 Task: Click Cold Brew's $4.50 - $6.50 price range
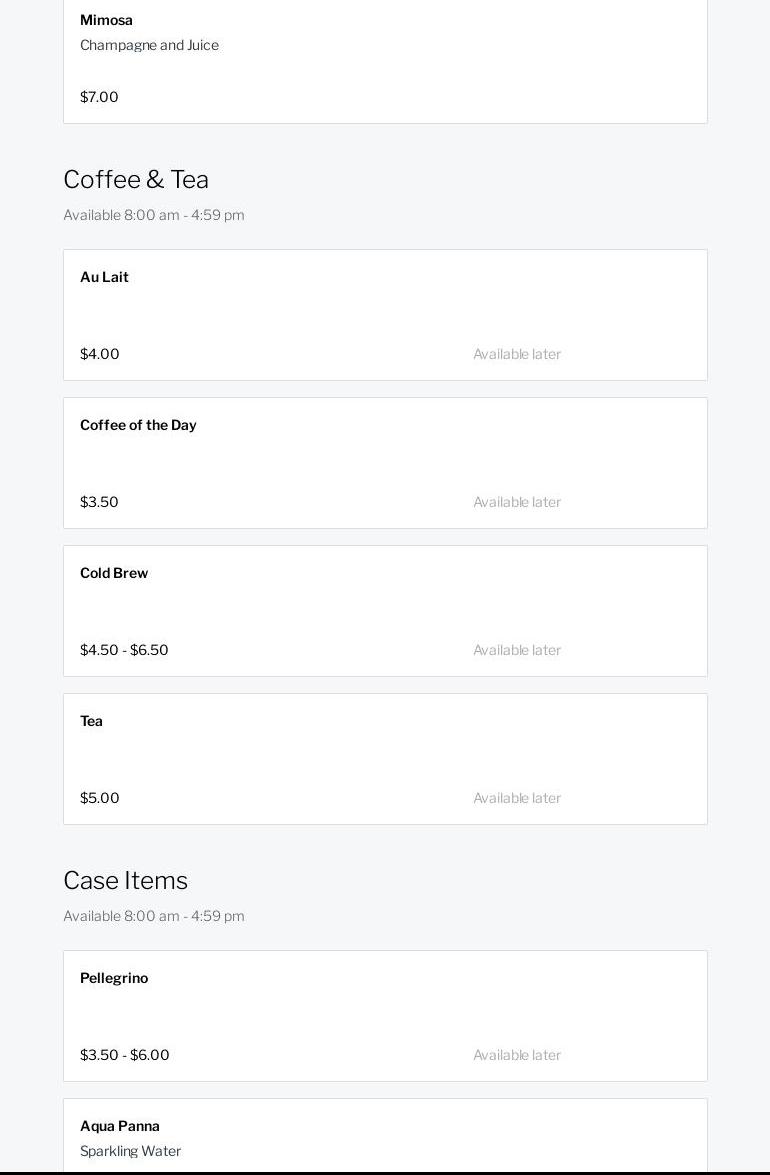tap(124, 650)
